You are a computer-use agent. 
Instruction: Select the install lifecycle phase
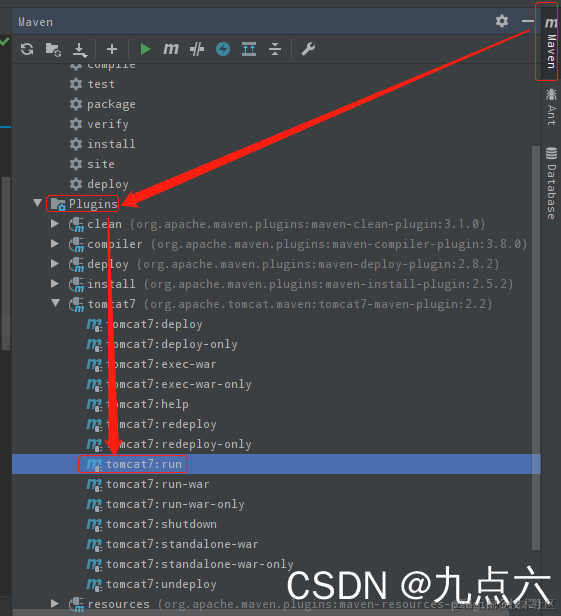(x=111, y=144)
